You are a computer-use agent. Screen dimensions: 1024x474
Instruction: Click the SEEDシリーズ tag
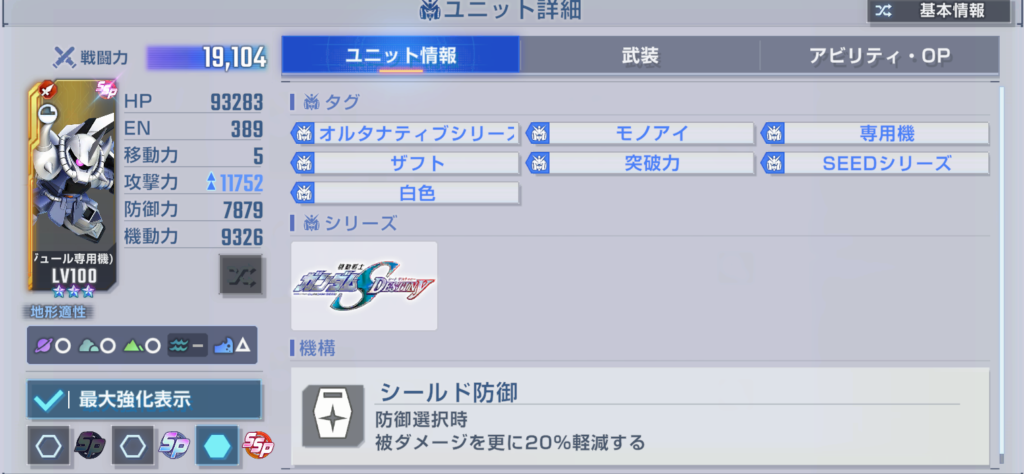point(875,164)
